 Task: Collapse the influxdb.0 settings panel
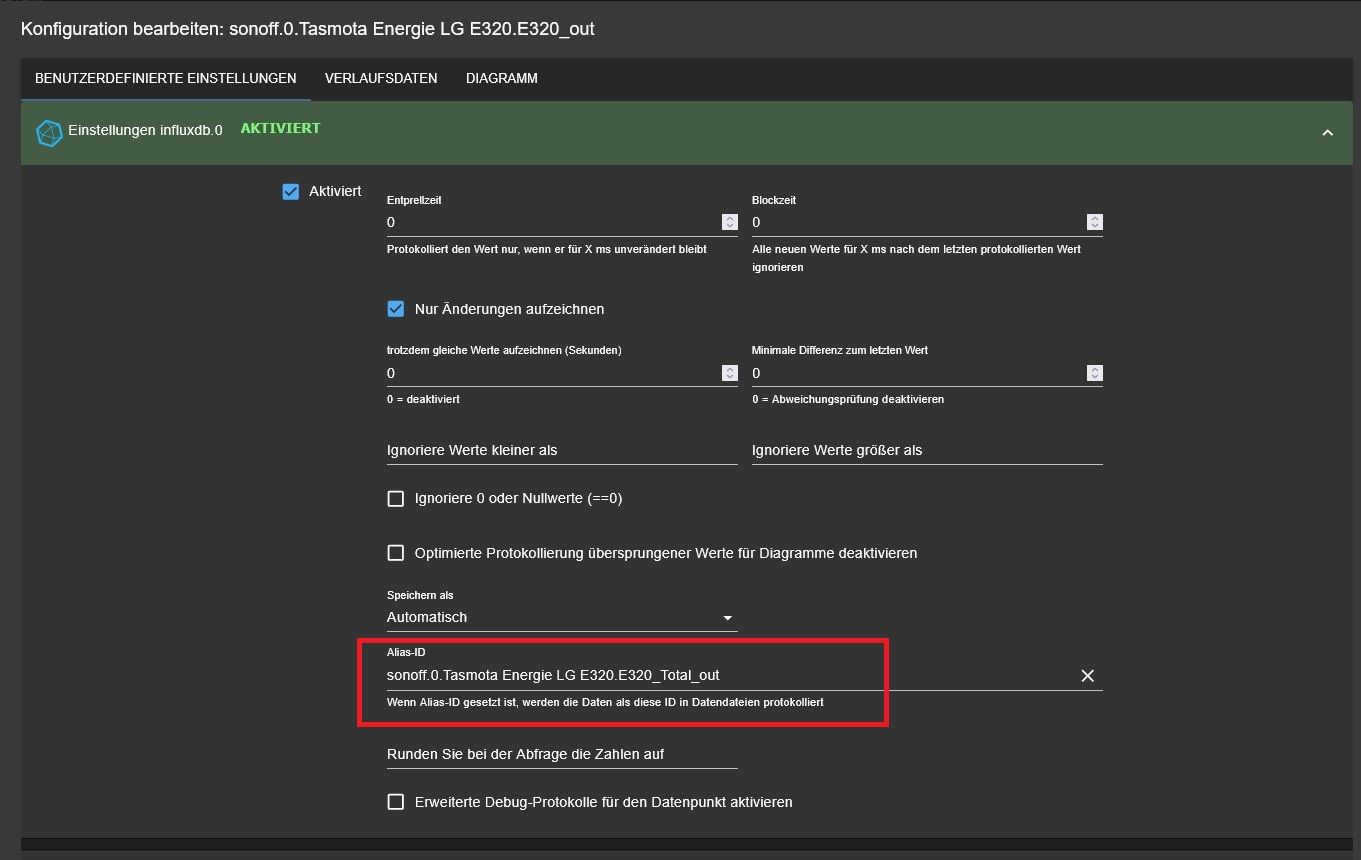click(x=1327, y=132)
